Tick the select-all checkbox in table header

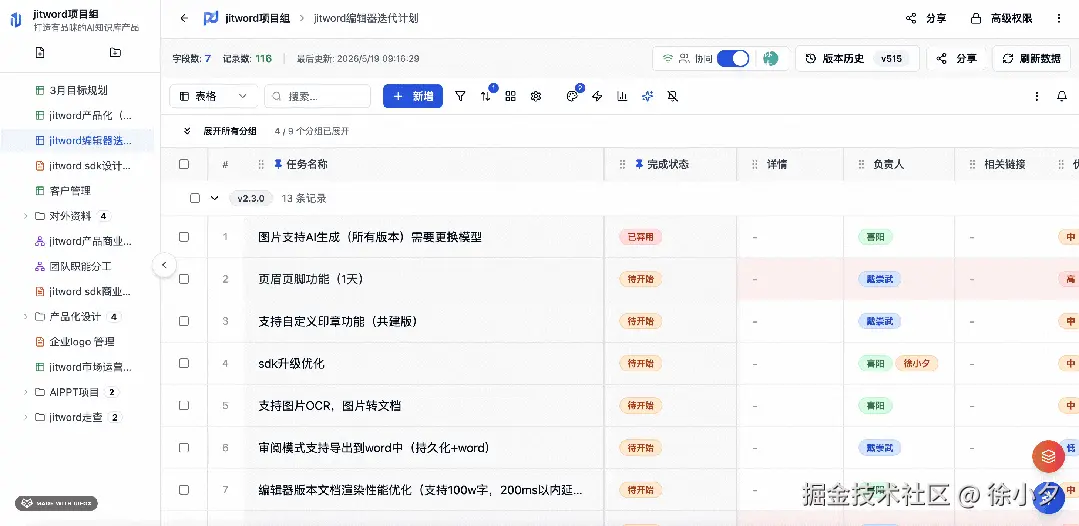click(184, 165)
